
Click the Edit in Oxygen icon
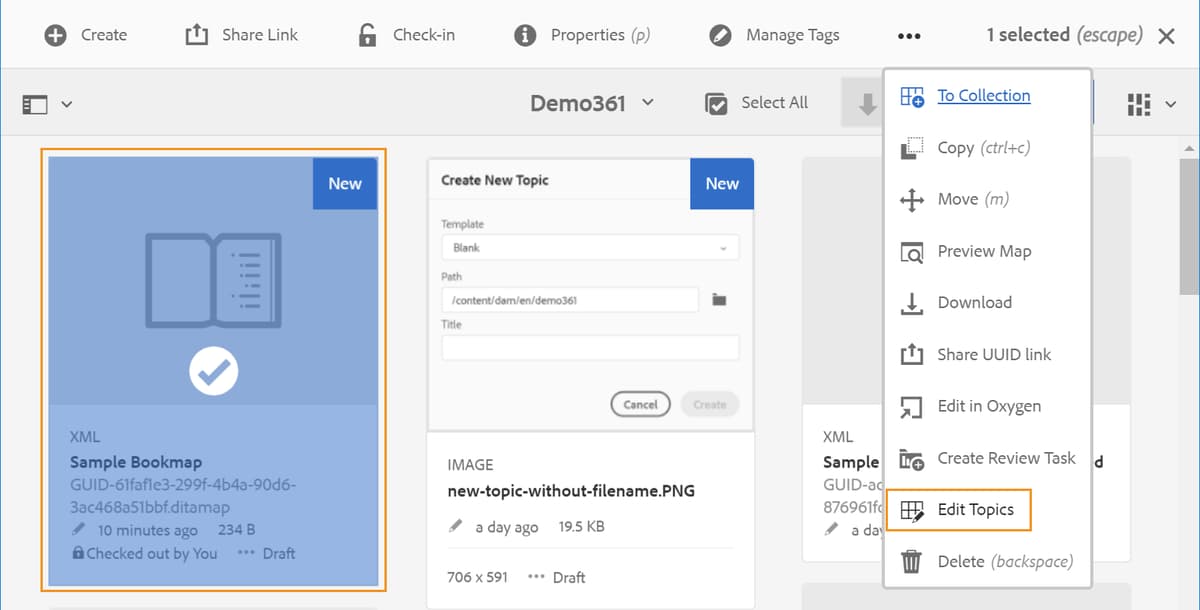pos(911,407)
